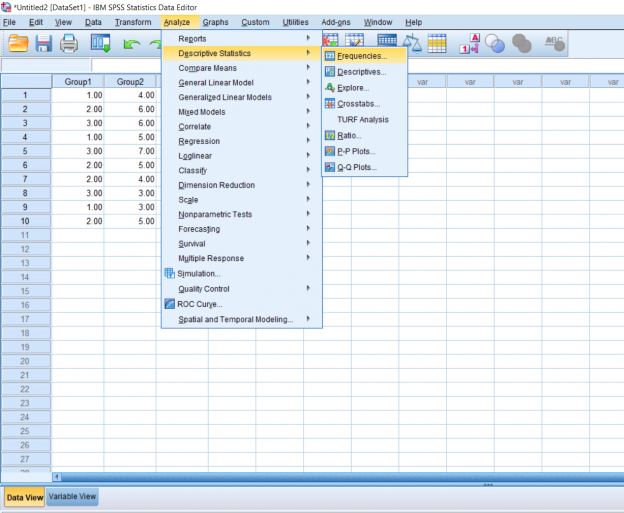Click the Q-Q Plots item icon
624x513 pixels.
[330, 167]
